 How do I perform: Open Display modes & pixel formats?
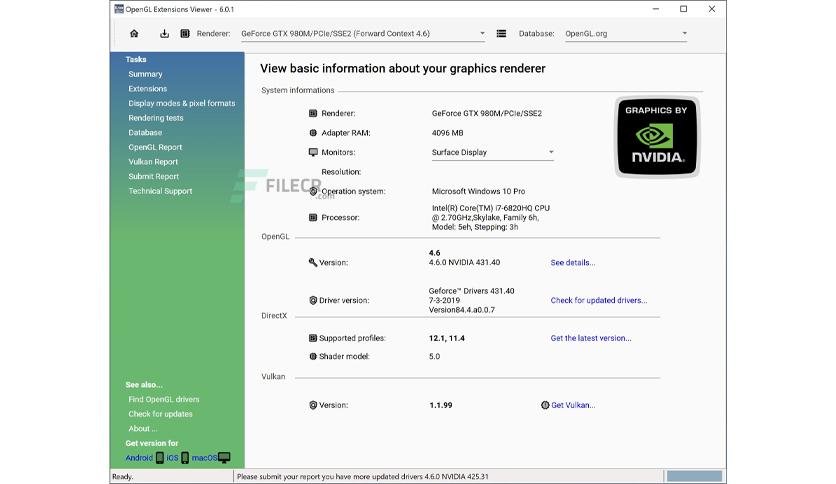click(x=182, y=103)
